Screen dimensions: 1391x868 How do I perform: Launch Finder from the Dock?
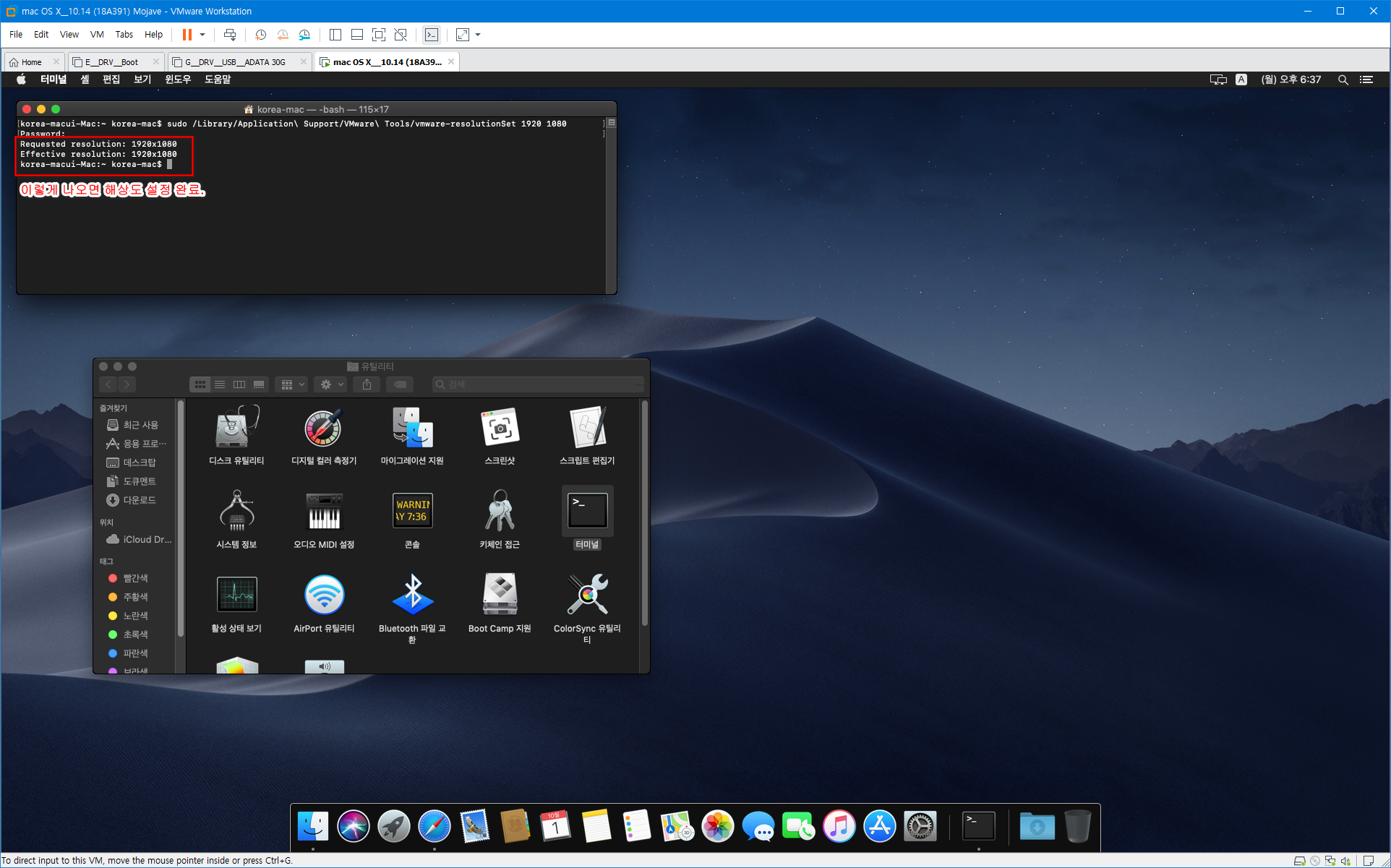click(313, 826)
